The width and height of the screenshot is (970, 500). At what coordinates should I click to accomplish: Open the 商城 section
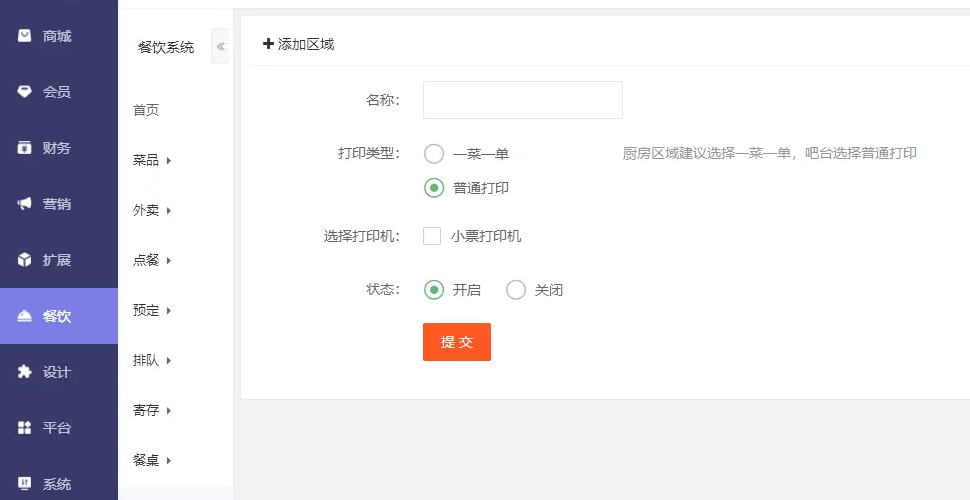(59, 36)
